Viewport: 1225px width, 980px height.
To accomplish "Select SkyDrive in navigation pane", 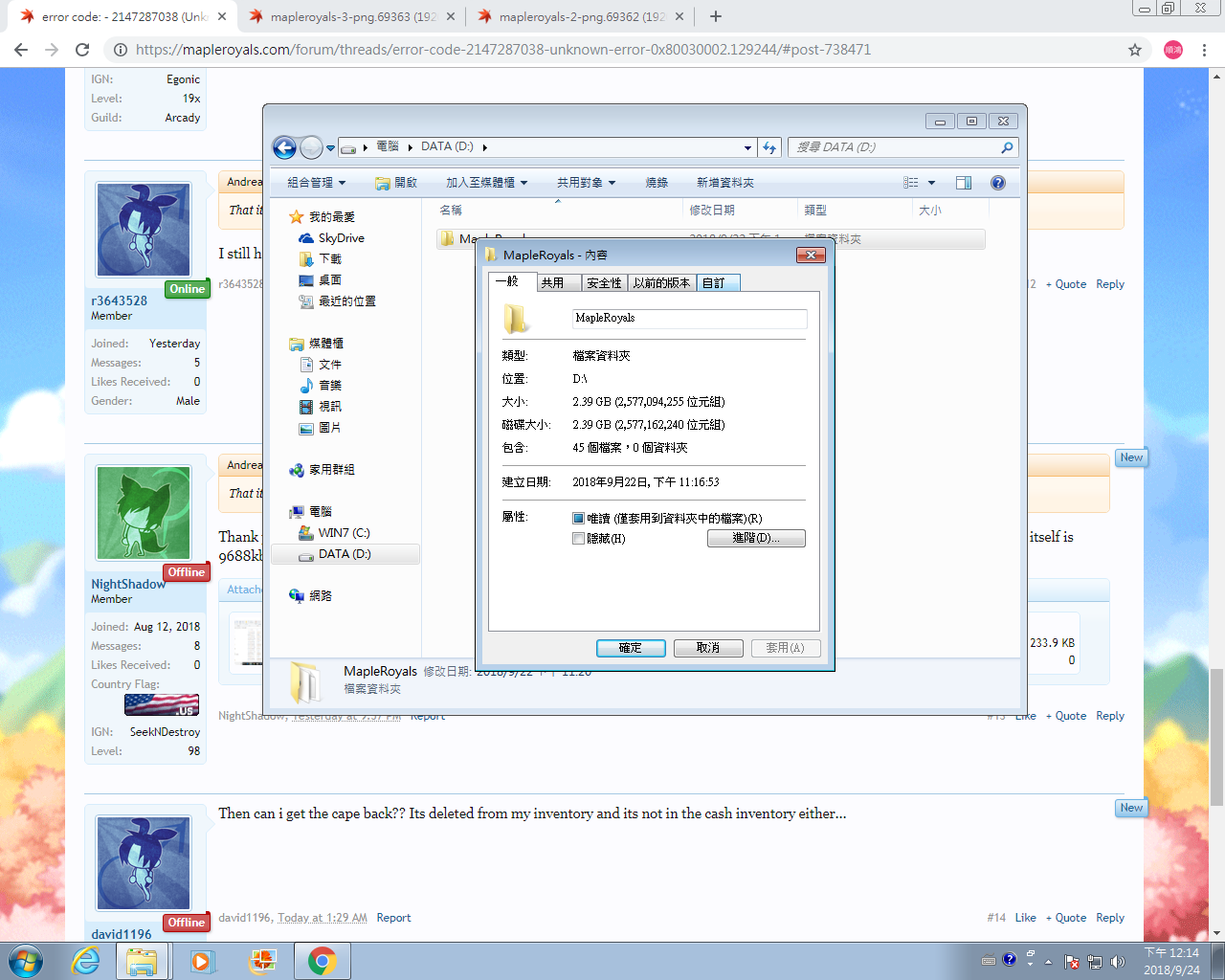I will [x=341, y=238].
